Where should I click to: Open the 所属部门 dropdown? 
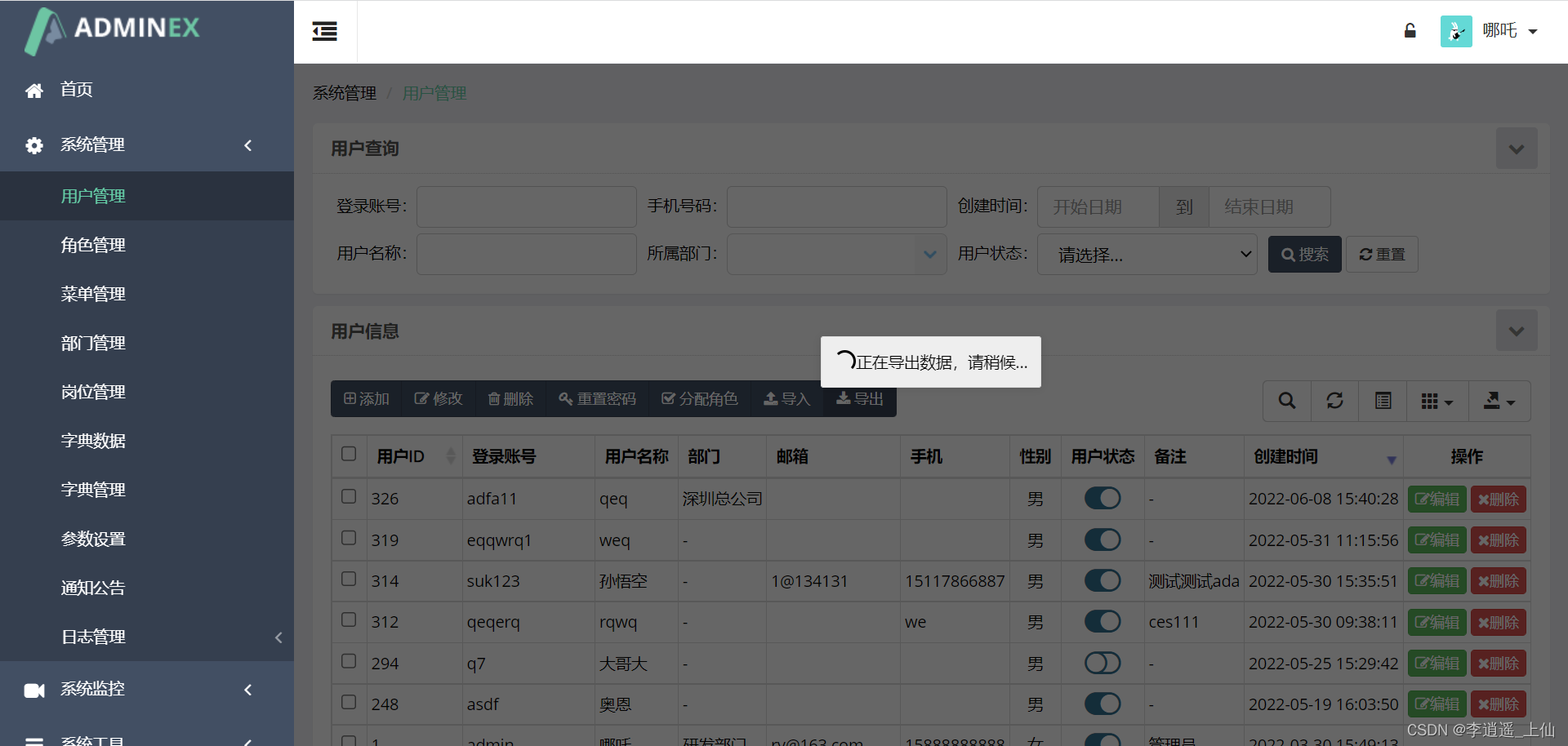837,254
